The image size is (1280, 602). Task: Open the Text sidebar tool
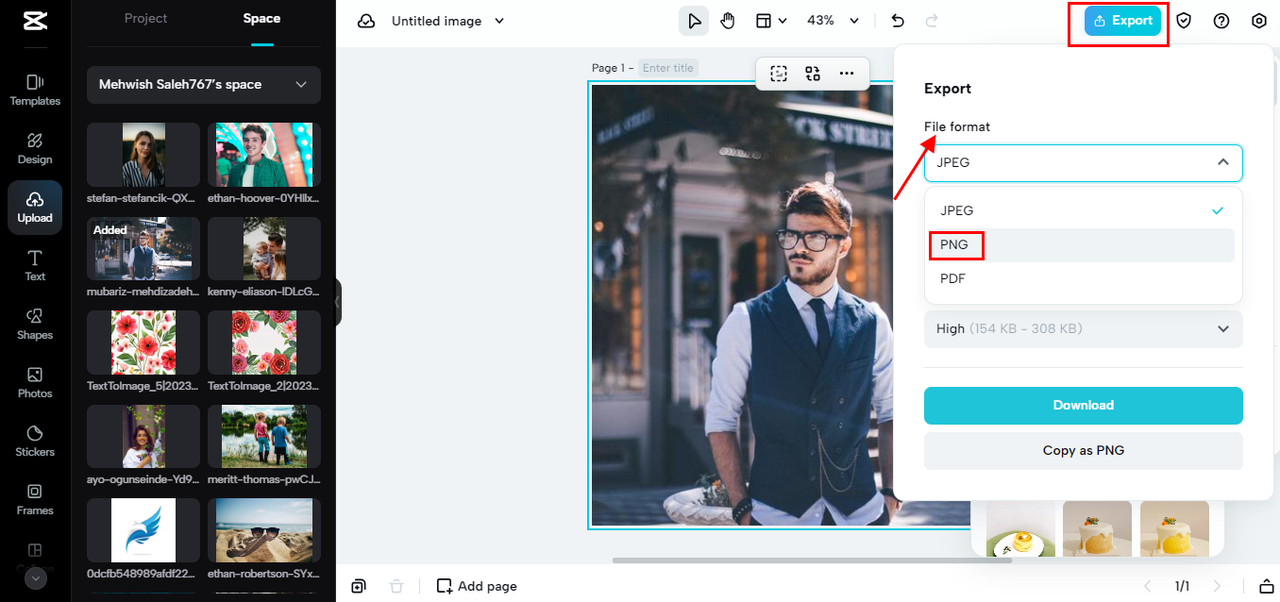(35, 265)
